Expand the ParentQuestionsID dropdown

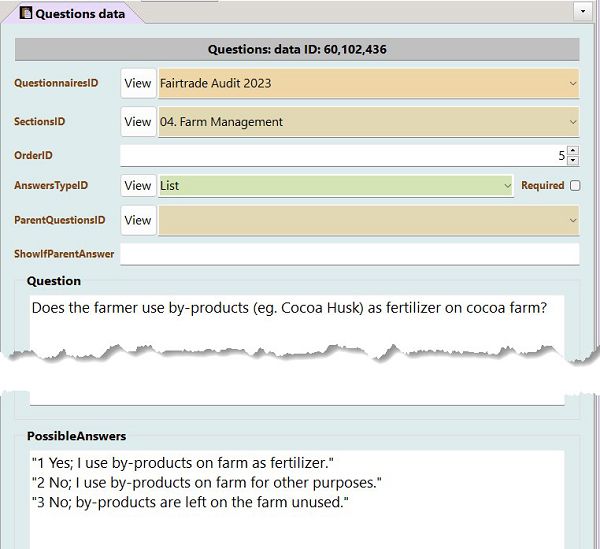(572, 220)
